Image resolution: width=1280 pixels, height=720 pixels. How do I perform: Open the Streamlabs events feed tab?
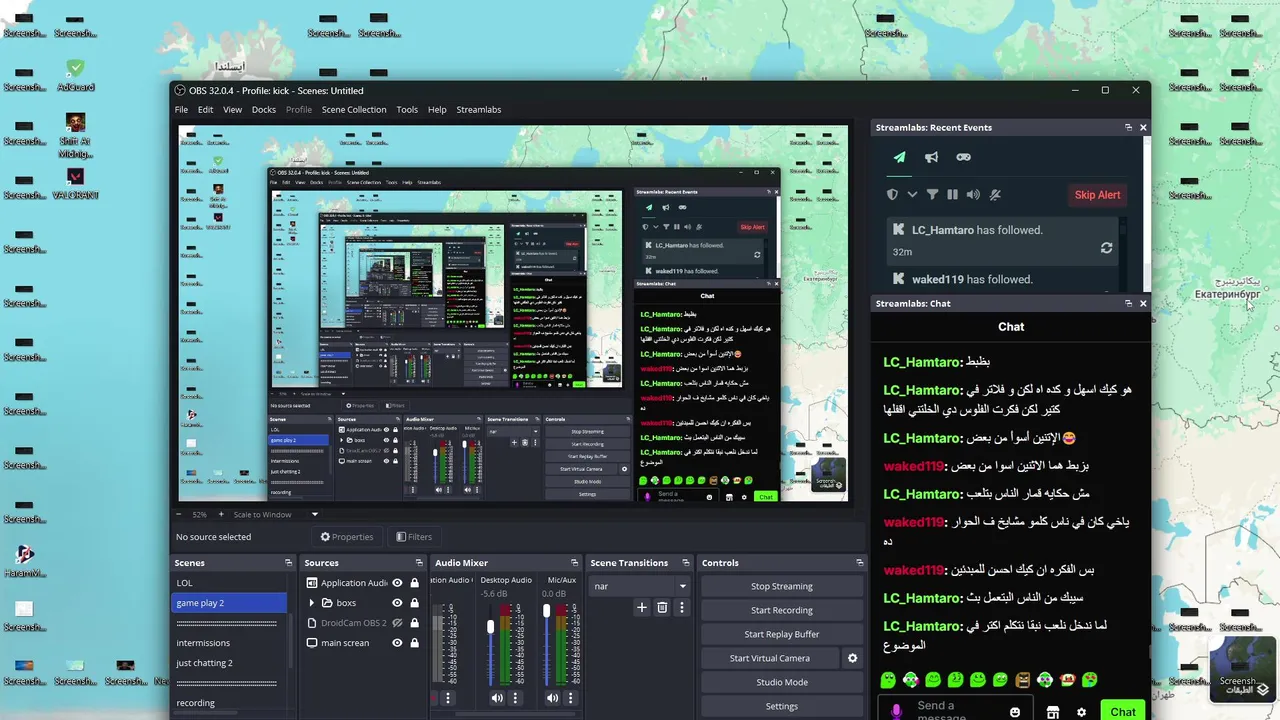(899, 157)
